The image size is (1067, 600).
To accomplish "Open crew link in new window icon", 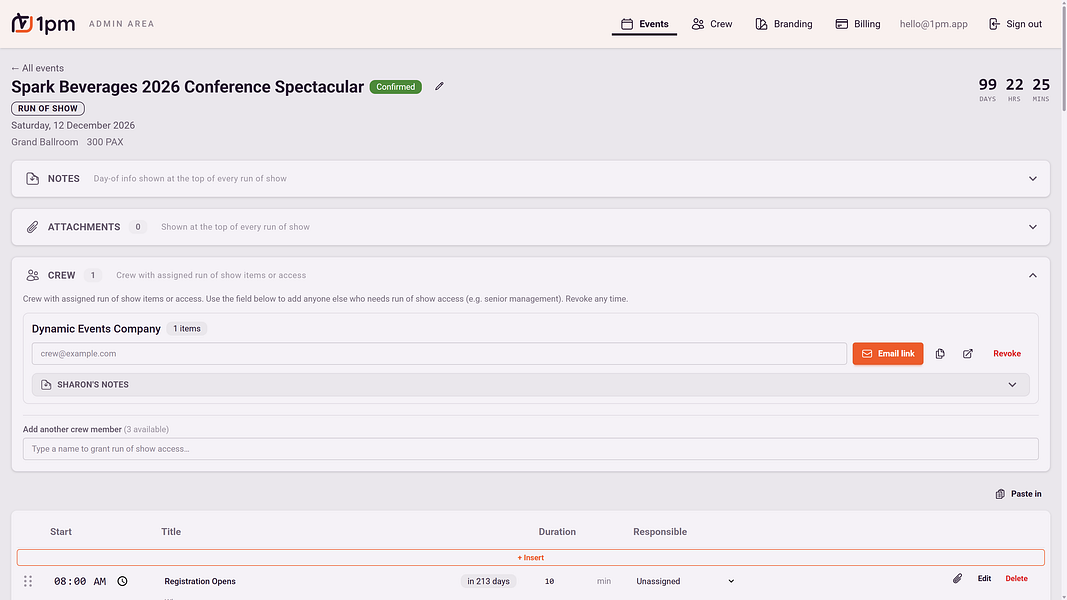I will coord(968,354).
